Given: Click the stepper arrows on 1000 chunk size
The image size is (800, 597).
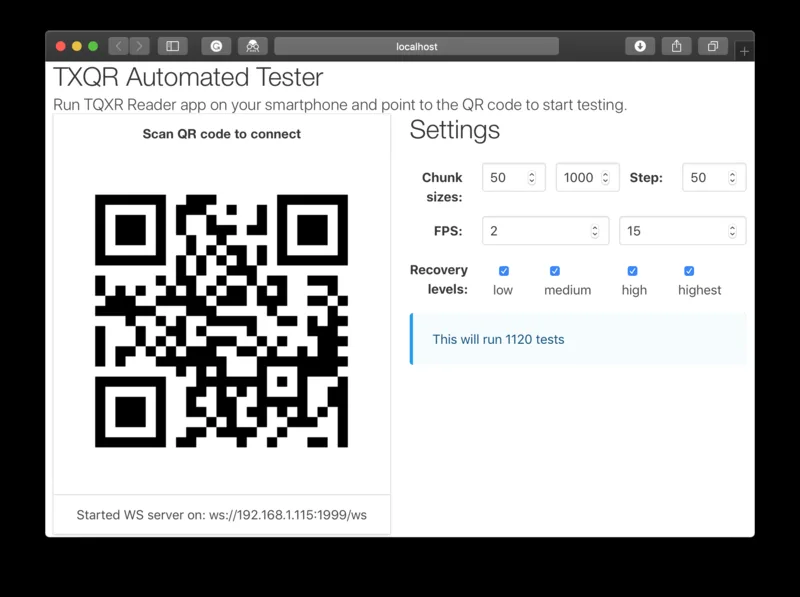Looking at the screenshot, I should tap(606, 178).
